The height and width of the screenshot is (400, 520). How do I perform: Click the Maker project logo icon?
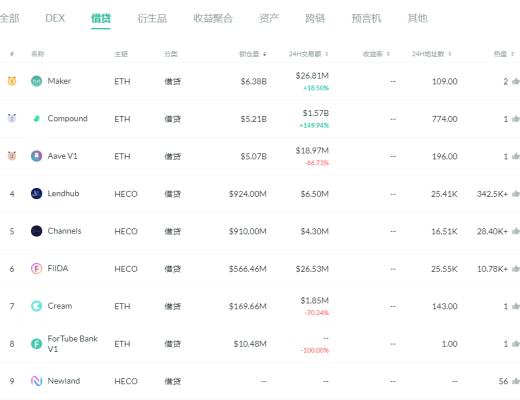tap(36, 81)
